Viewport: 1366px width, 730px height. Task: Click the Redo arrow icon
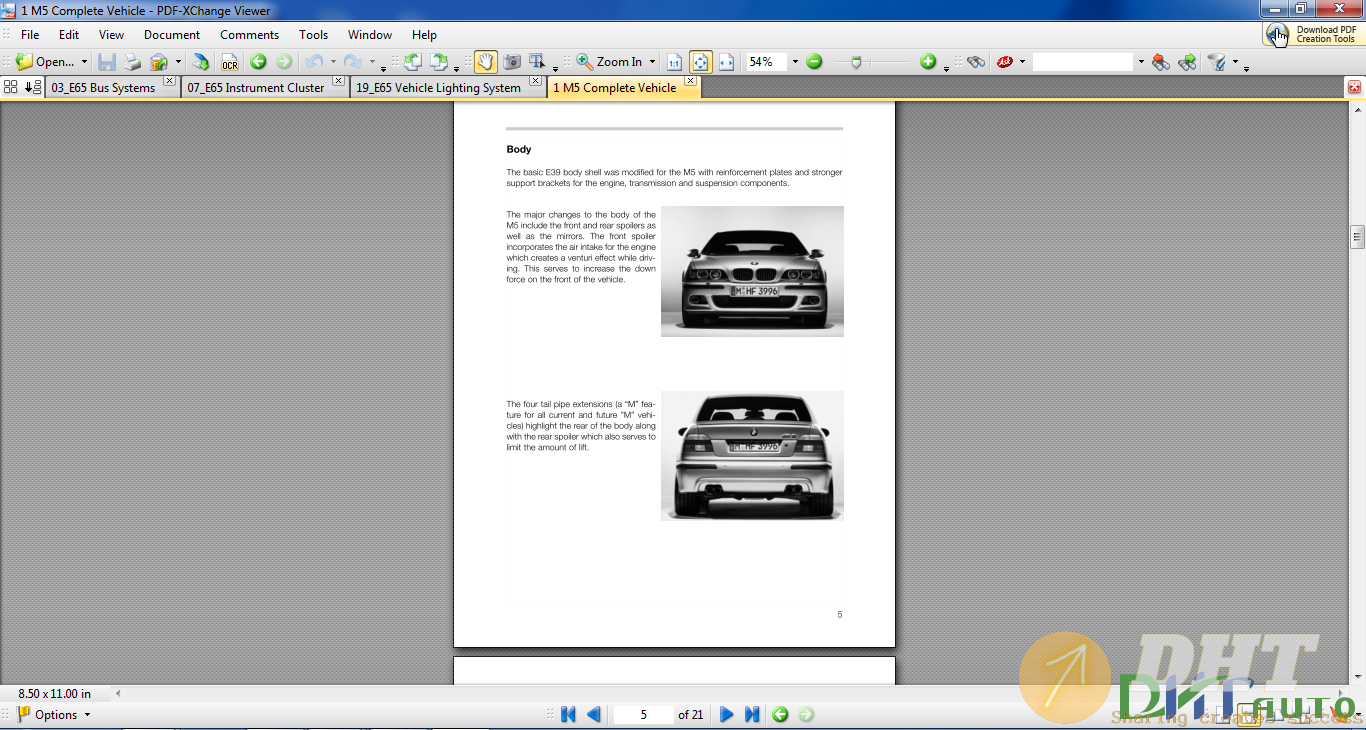coord(353,62)
